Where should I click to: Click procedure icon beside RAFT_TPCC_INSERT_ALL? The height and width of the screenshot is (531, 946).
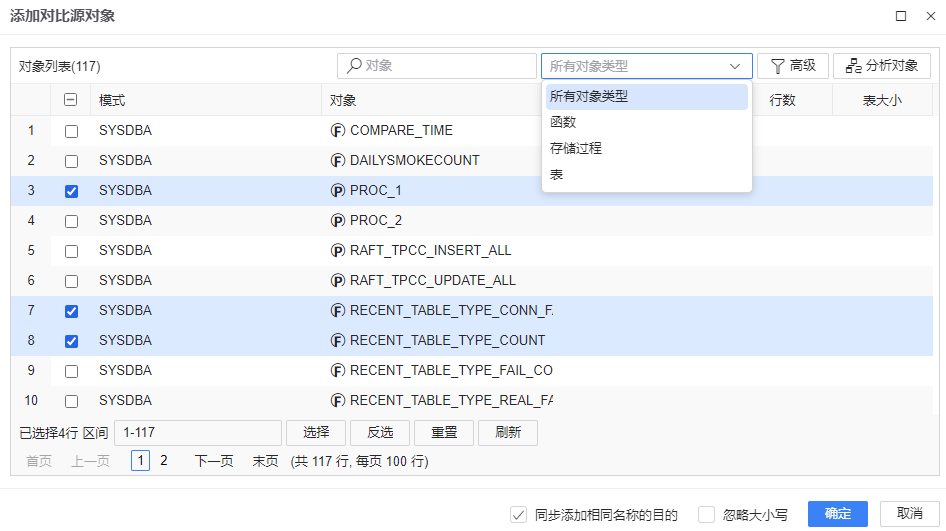[338, 251]
